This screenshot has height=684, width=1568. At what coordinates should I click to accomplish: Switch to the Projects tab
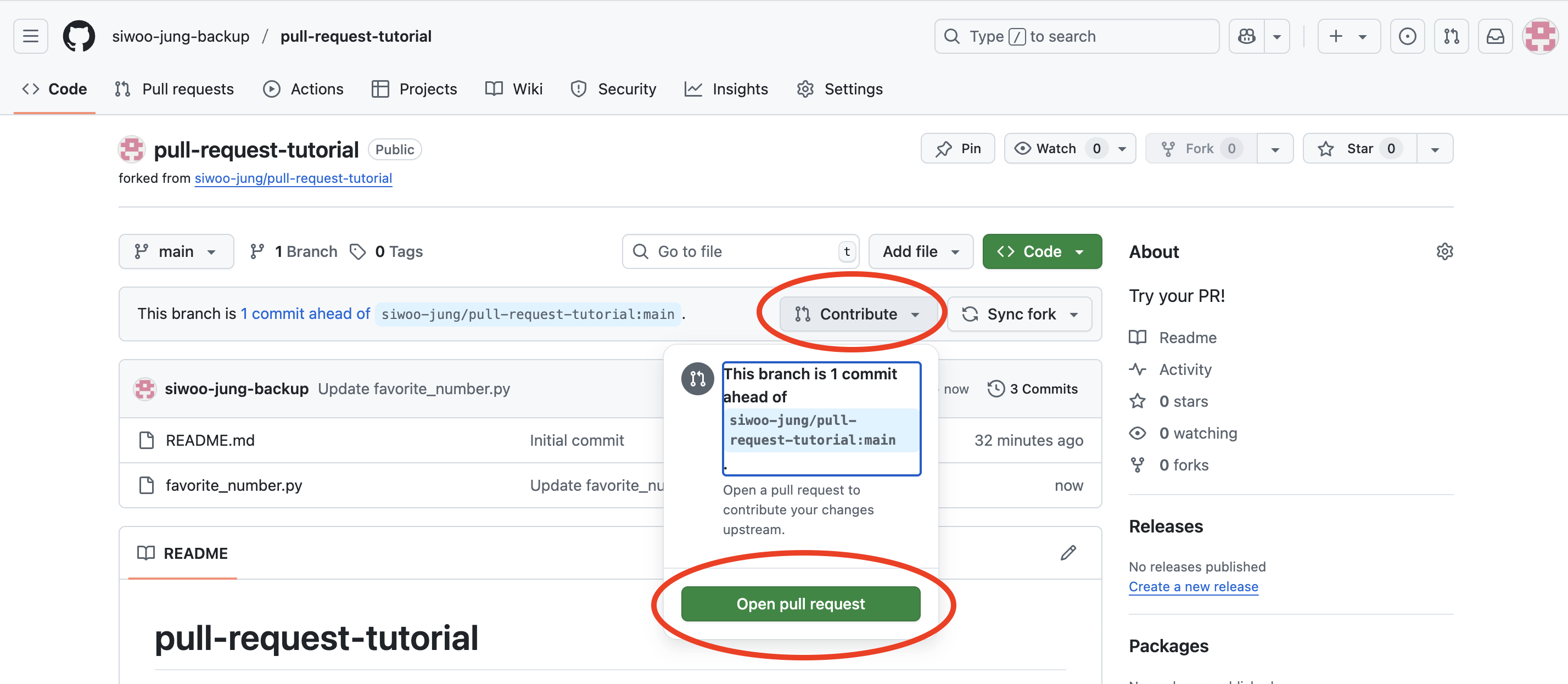(415, 89)
